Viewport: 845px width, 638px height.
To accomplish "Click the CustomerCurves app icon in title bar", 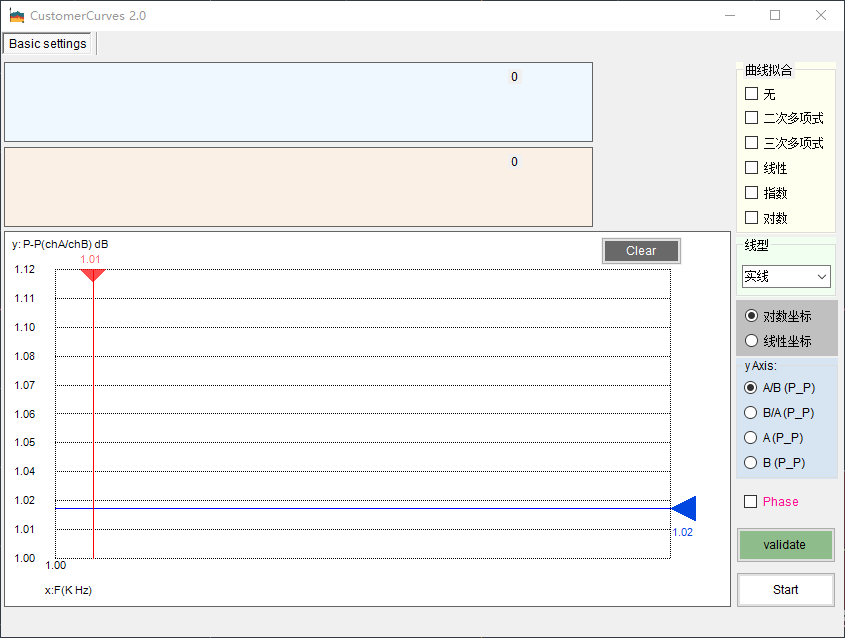I will 17,16.
